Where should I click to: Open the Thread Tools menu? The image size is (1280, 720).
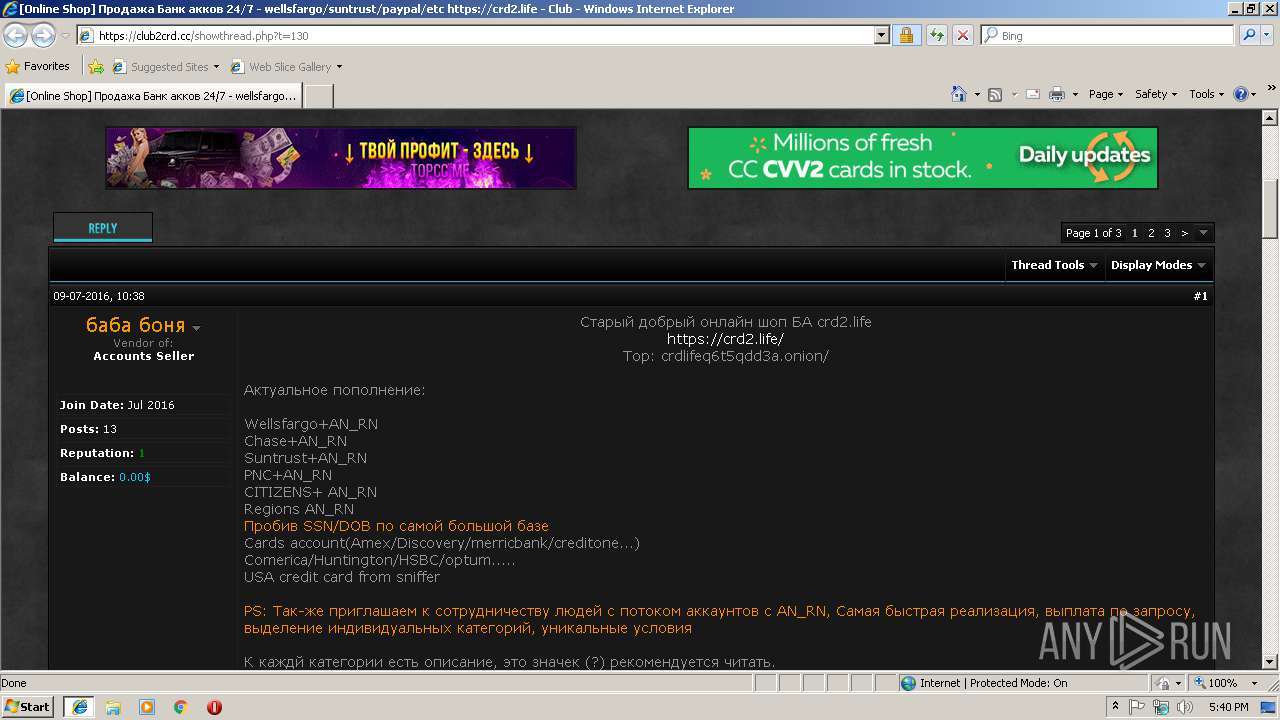pyautogui.click(x=1054, y=265)
